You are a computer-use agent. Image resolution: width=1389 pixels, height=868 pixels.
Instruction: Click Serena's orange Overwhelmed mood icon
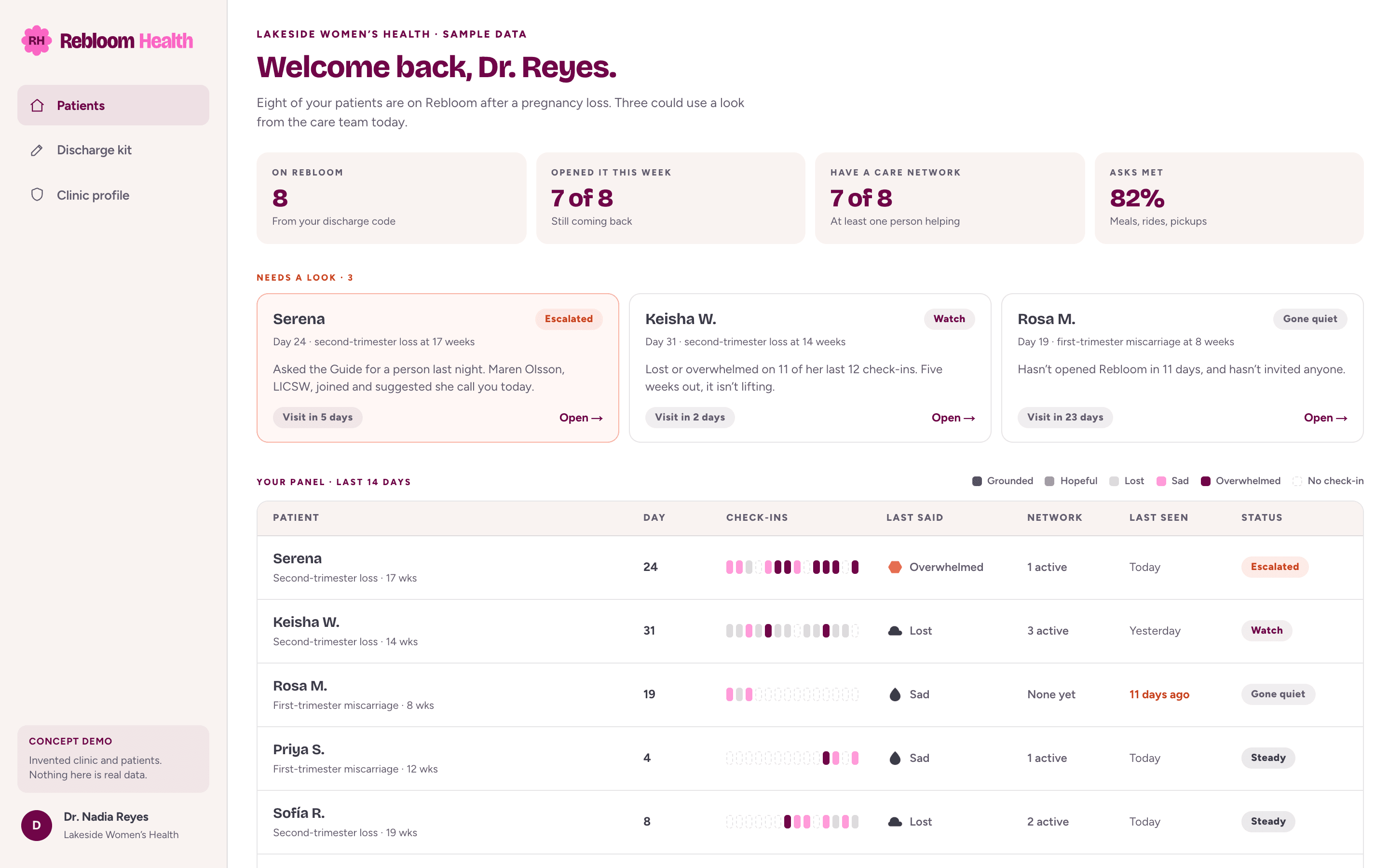(895, 567)
